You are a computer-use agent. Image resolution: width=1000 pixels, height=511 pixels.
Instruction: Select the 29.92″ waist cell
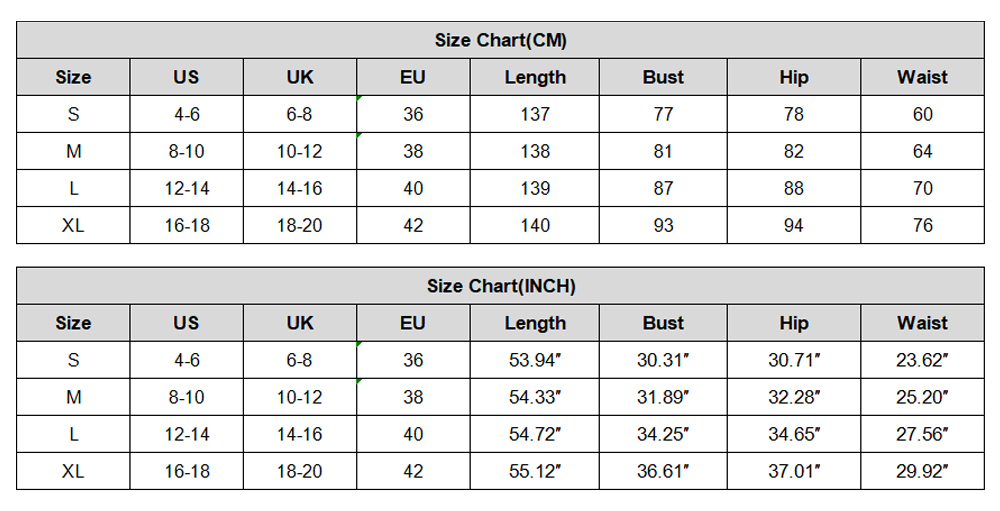click(x=922, y=471)
